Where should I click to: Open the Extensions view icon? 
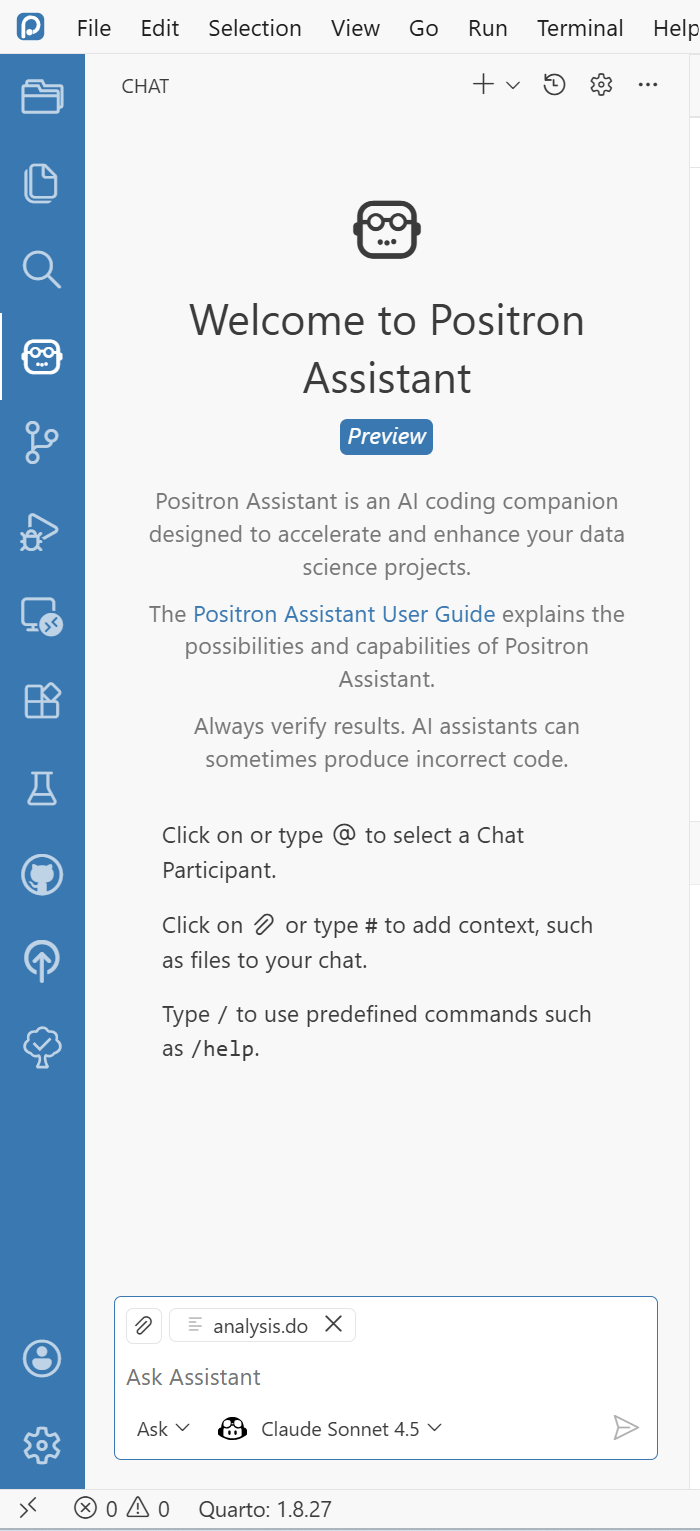click(42, 701)
